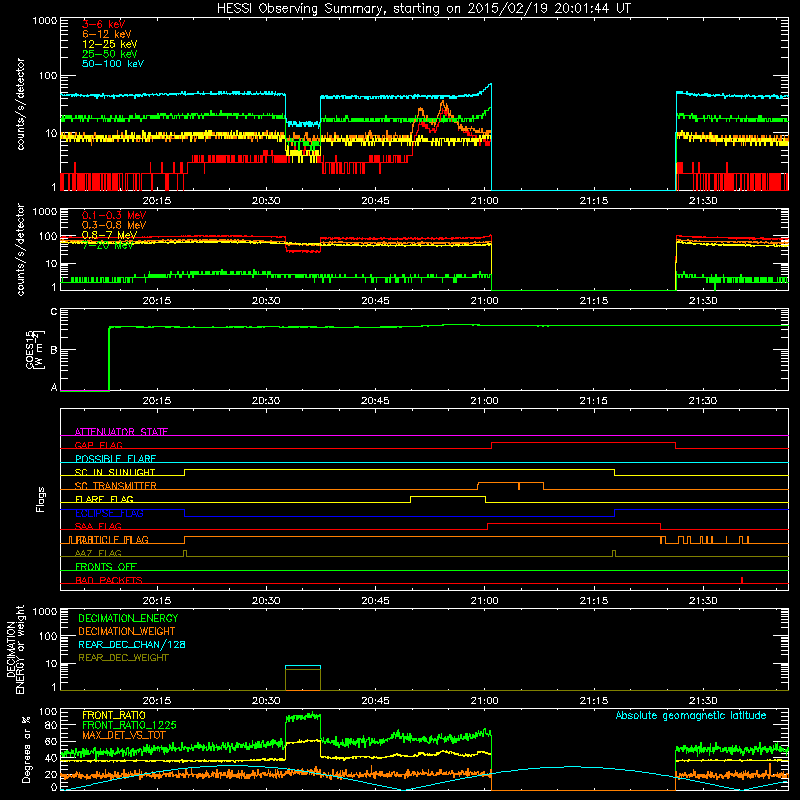Select the orange 6-12 keV legend label
Viewport: 800px width, 800px height.
tap(107, 34)
